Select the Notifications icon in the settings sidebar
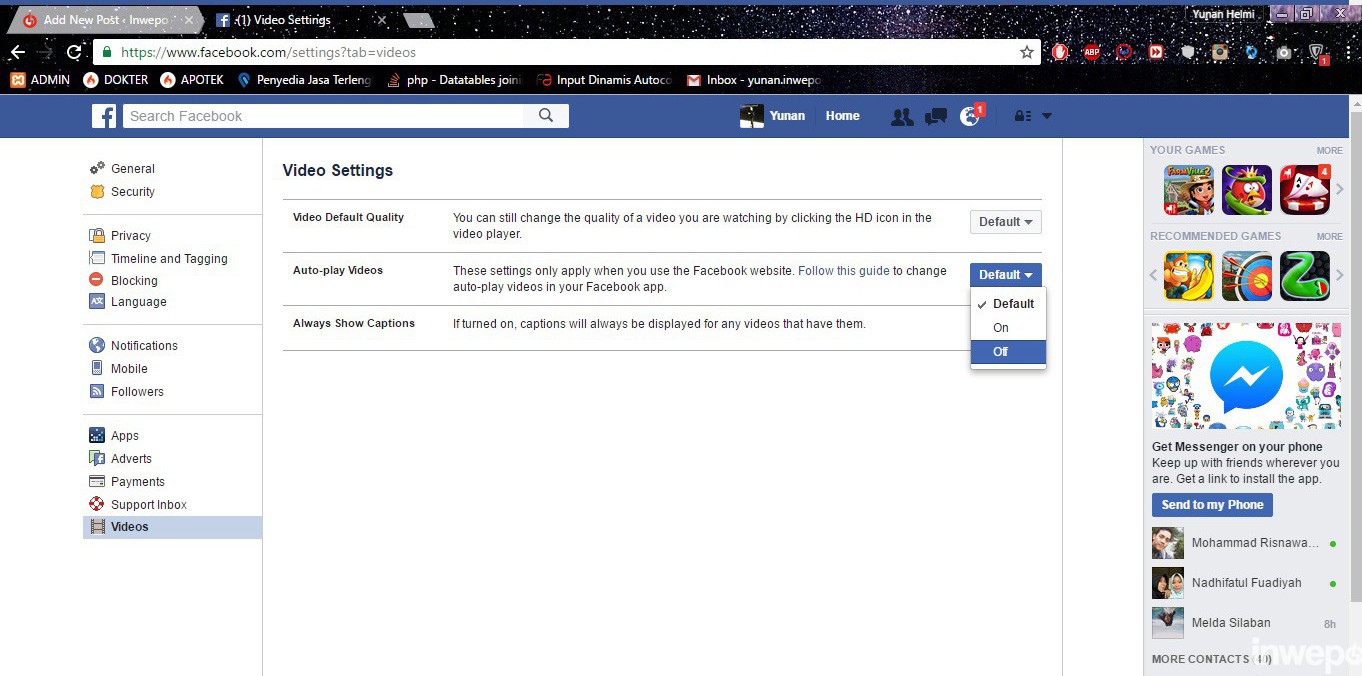Screen dimensions: 1362x676 (x=96, y=345)
